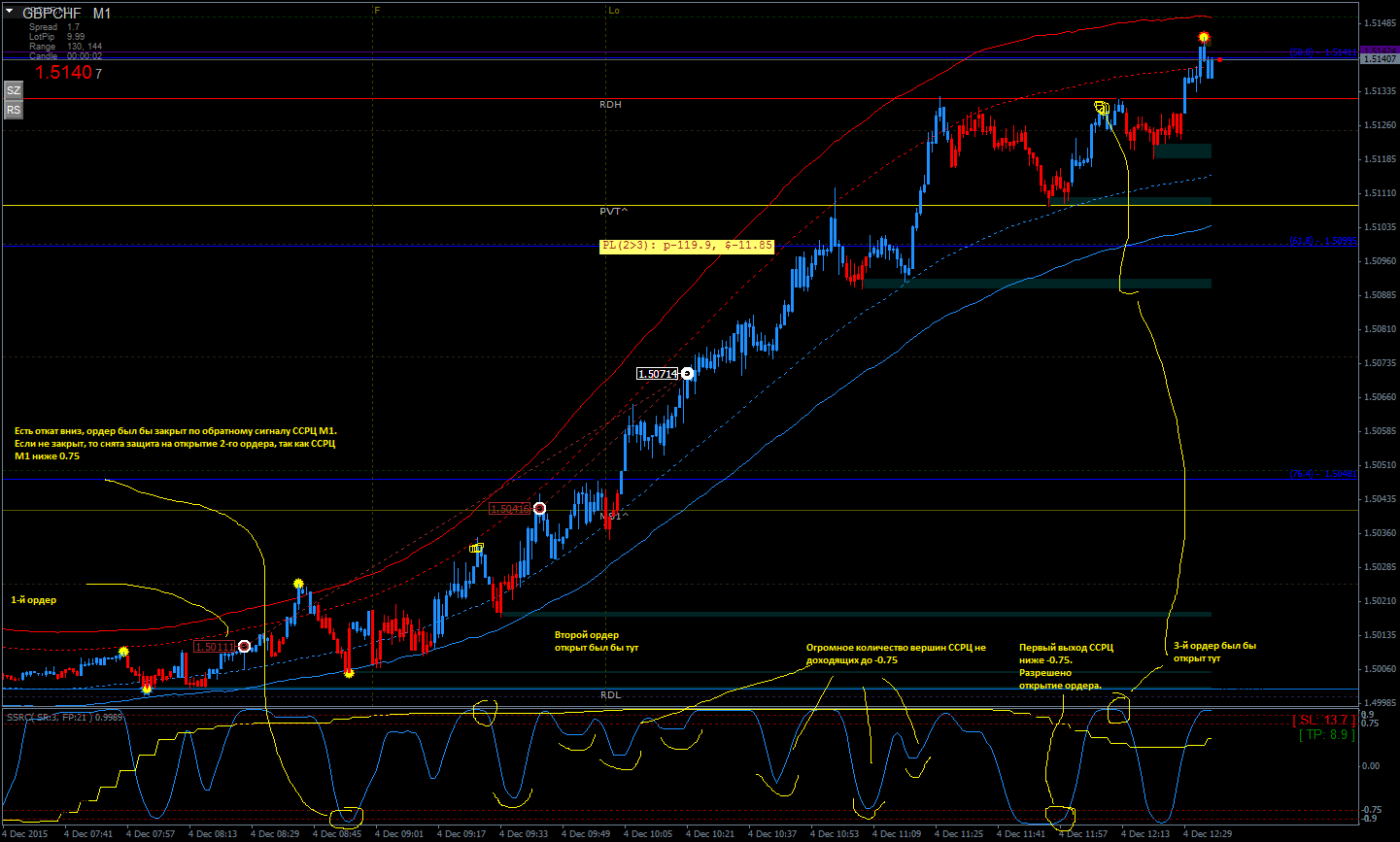Select the (61.8) Fibonacci level label

1323,241
